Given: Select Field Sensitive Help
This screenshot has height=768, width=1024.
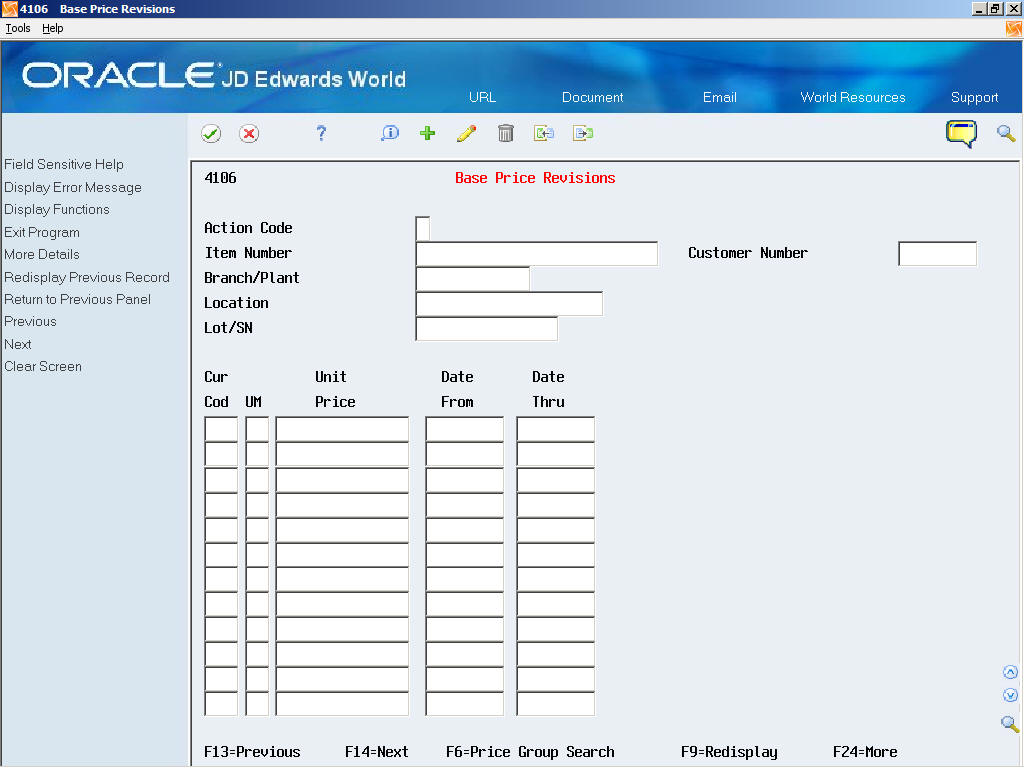Looking at the screenshot, I should click(x=64, y=165).
